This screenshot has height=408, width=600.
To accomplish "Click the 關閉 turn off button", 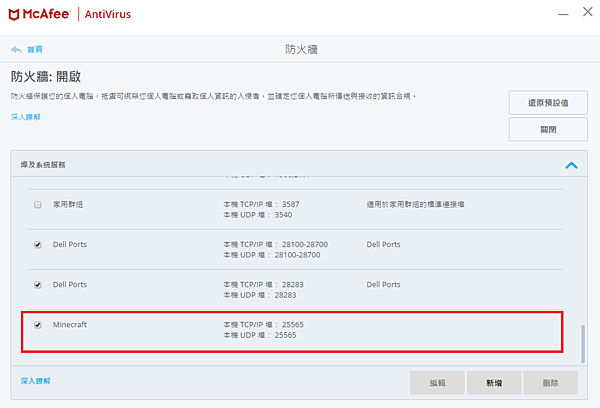I will point(548,129).
